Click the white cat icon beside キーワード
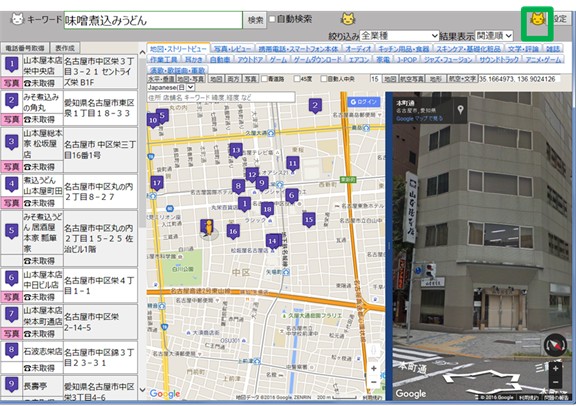 click(17, 19)
